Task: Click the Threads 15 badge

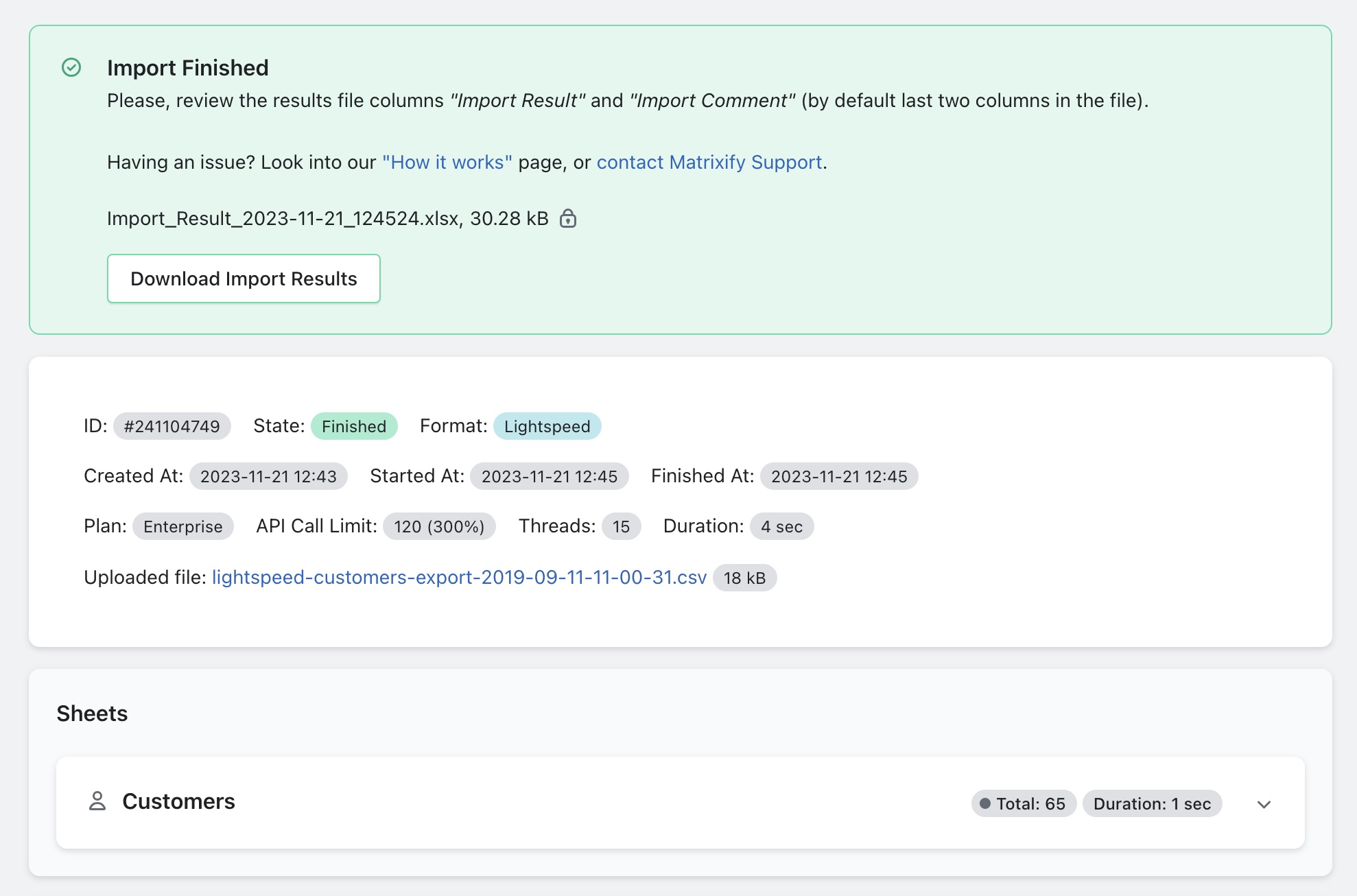Action: (621, 526)
